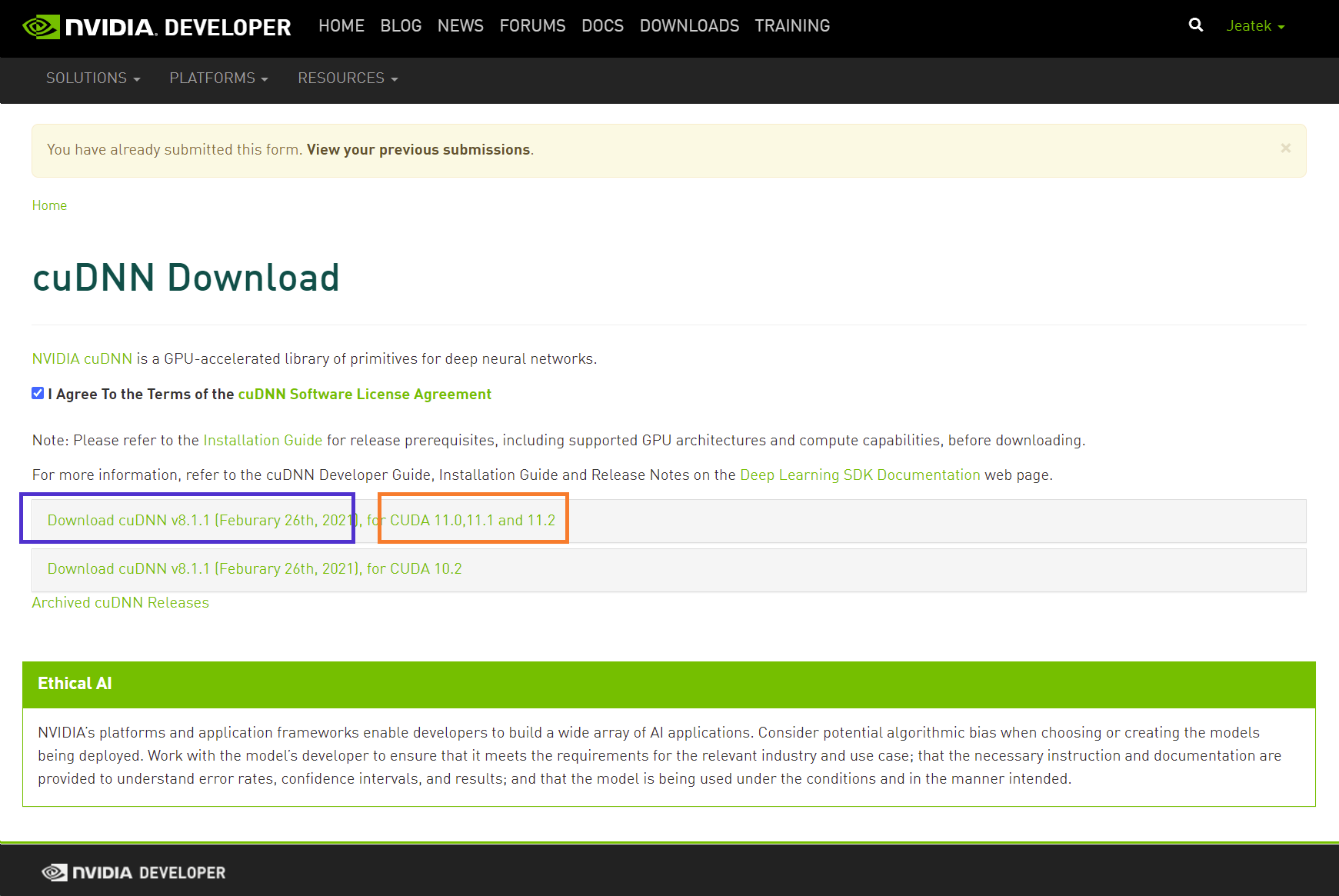Click the cuDNN Download page heading
The height and width of the screenshot is (896, 1339).
pyautogui.click(x=185, y=278)
